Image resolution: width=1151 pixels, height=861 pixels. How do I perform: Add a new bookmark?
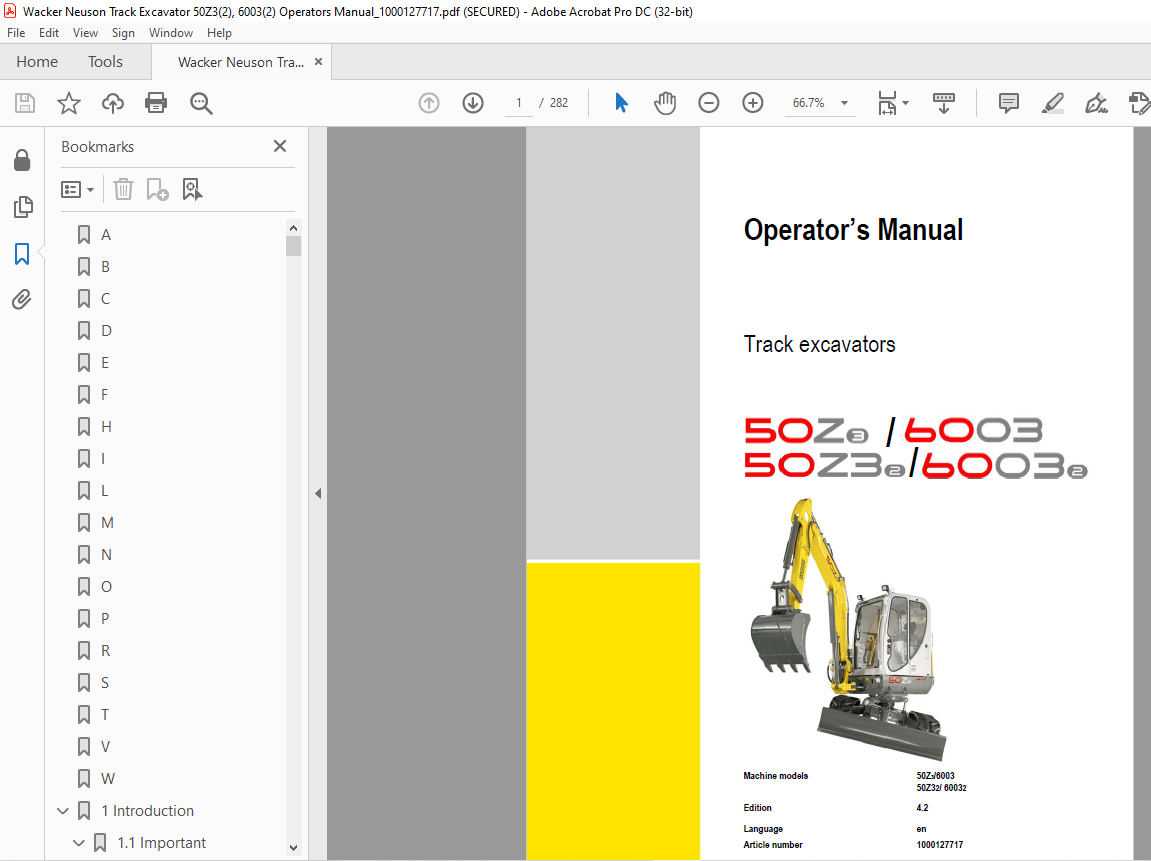pyautogui.click(x=157, y=189)
